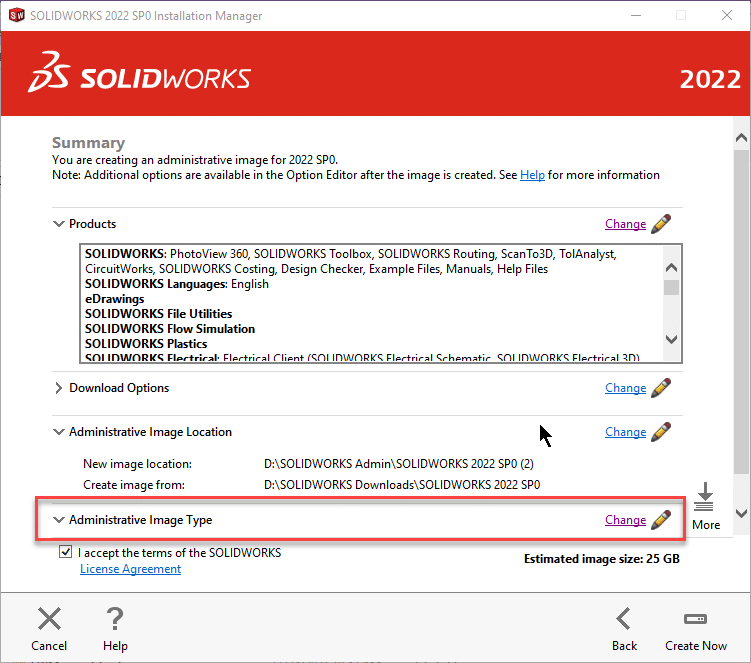The height and width of the screenshot is (663, 751).
Task: Click Change link for Download Options
Action: (x=625, y=388)
